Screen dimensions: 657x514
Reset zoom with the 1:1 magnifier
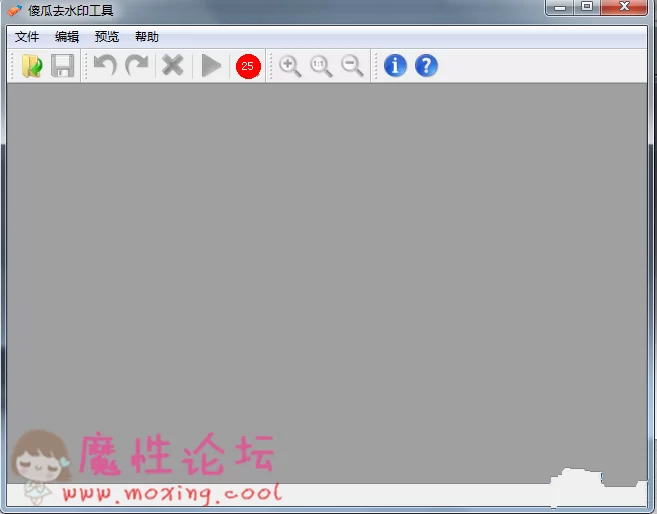coord(321,66)
